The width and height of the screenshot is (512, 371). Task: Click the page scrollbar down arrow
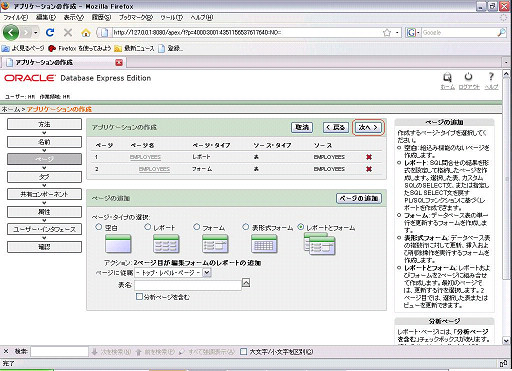point(506,341)
